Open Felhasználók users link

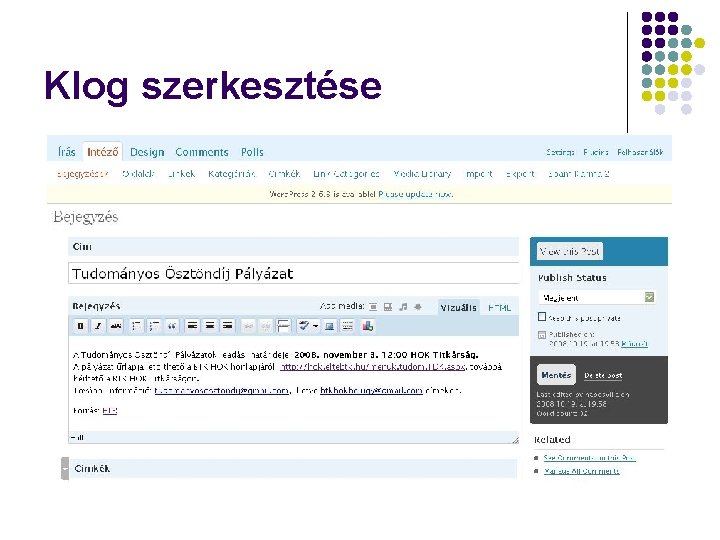click(x=640, y=152)
